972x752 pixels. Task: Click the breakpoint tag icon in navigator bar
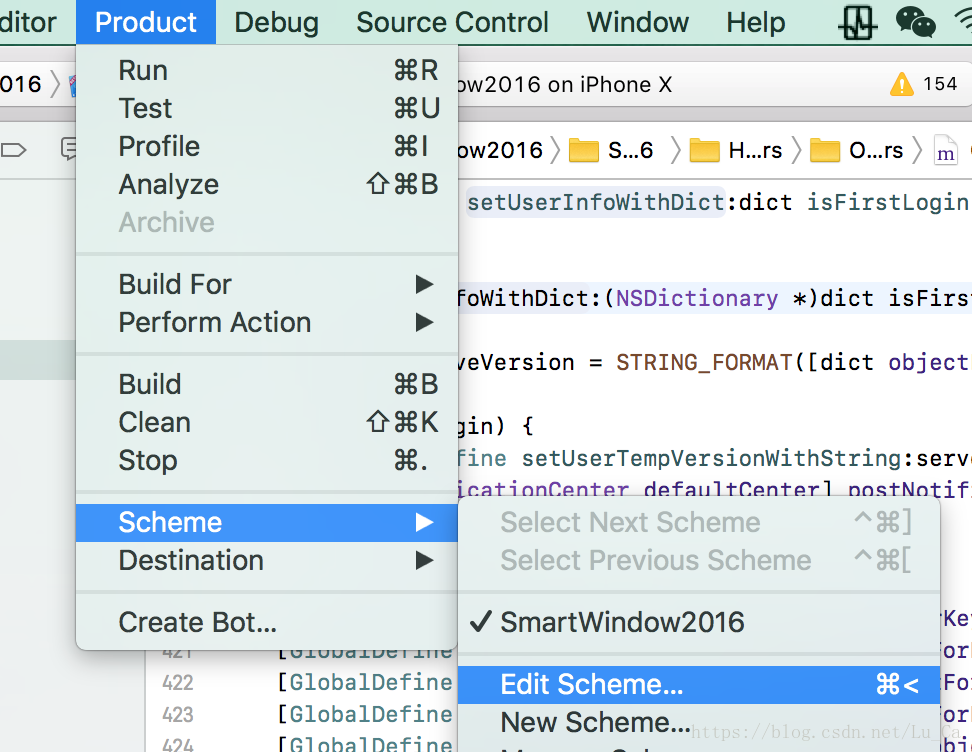[14, 151]
